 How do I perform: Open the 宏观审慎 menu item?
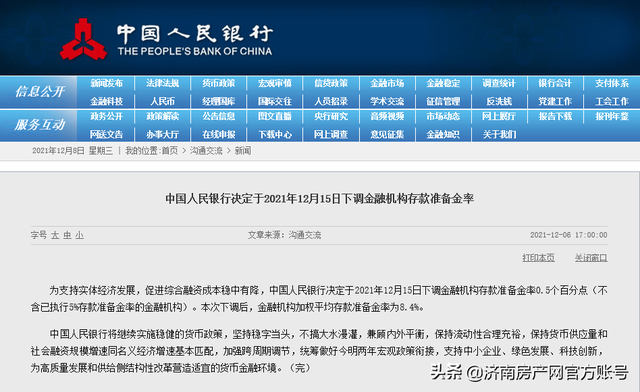coord(275,83)
